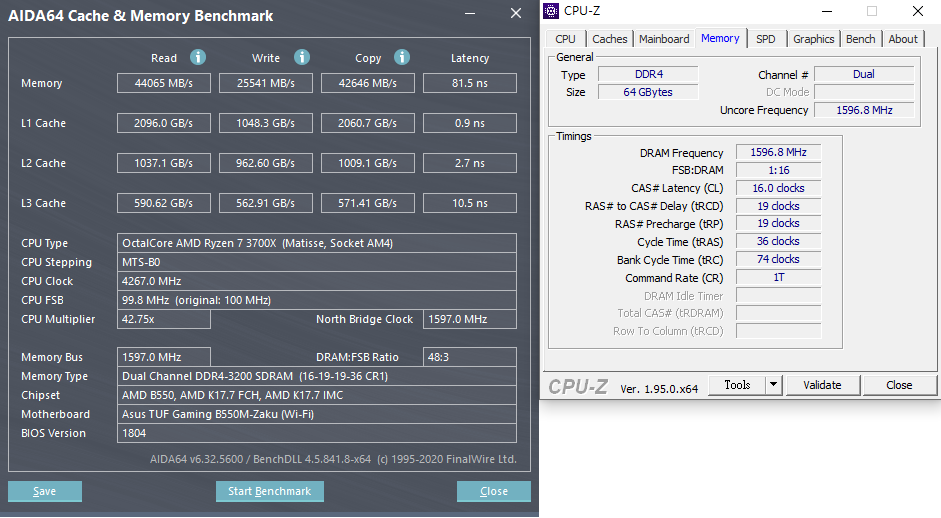Screen dimensions: 941x518
Task: Click the L3 Cache Copy value 571.41 GB/s
Action: tap(368, 203)
